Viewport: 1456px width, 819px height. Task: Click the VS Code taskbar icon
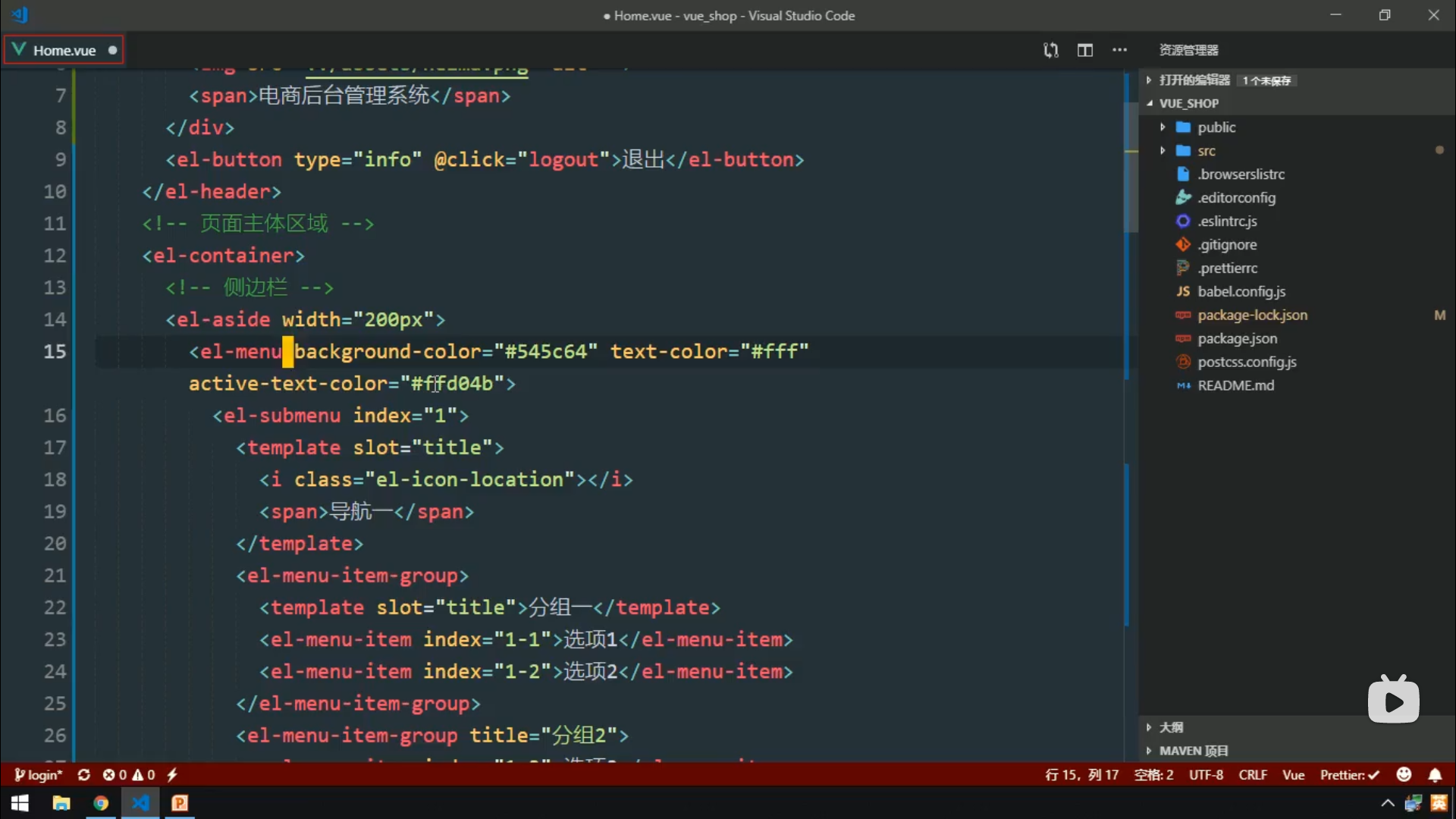140,803
